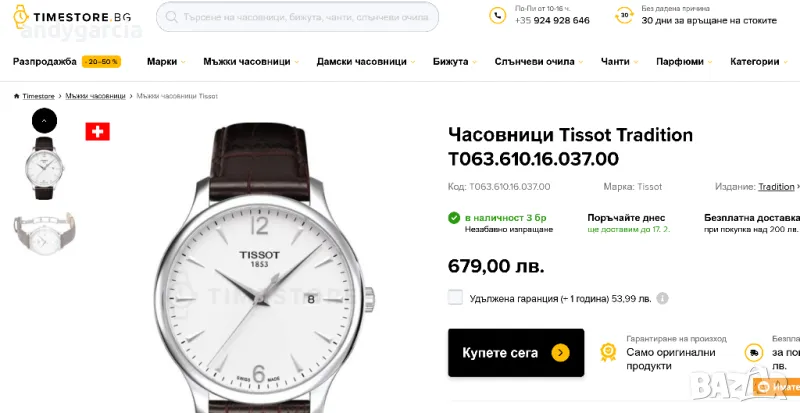
Task: Click the Swiss flag badge
Action: [97, 132]
